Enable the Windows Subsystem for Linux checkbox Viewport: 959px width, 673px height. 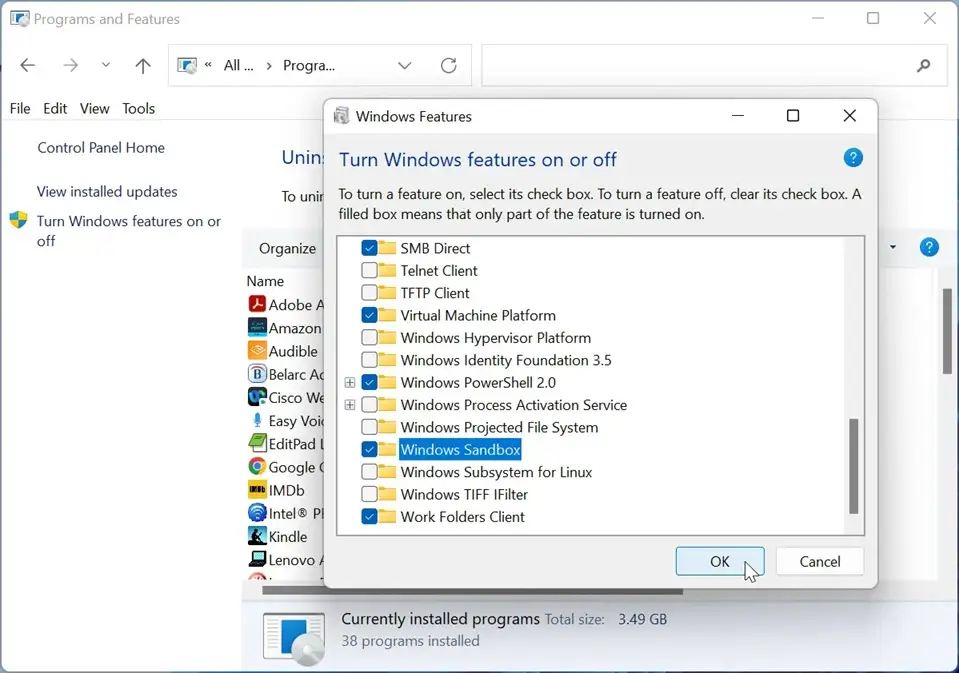click(x=369, y=472)
